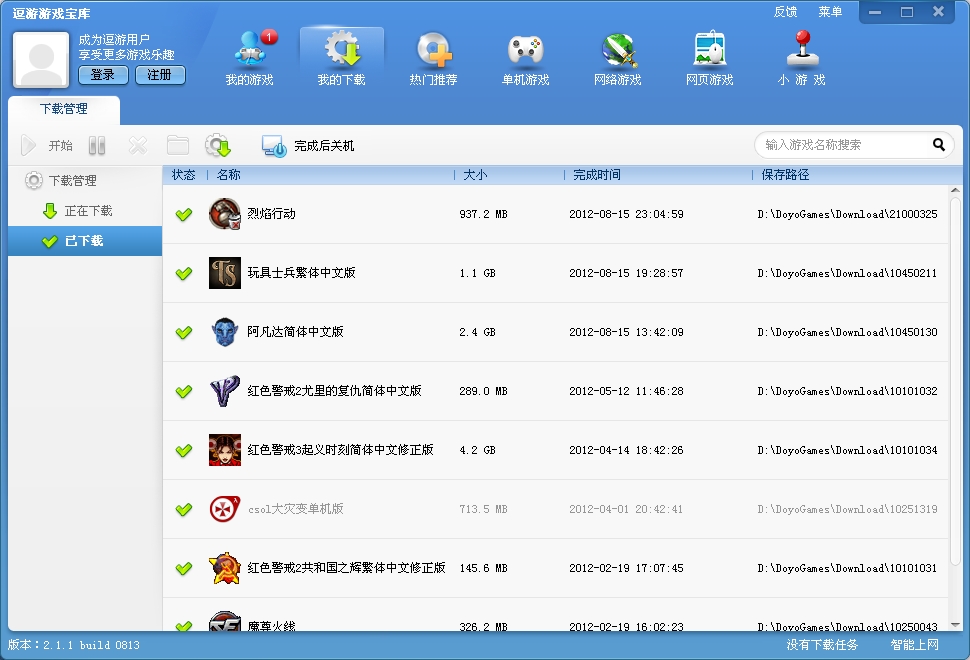Click 没有下载任务 status bar text
The height and width of the screenshot is (660, 970).
coord(822,645)
